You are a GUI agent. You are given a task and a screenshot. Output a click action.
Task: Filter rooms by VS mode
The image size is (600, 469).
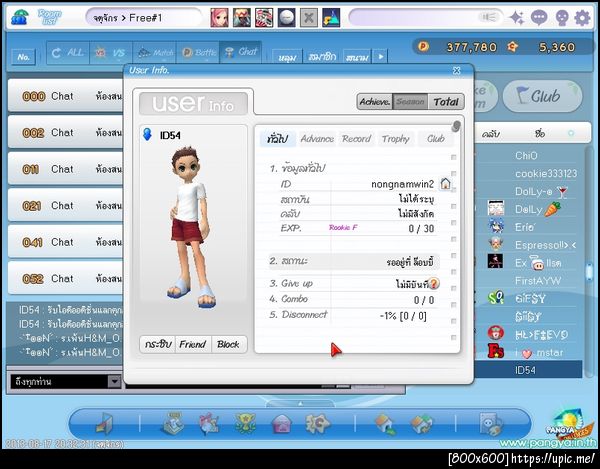point(111,52)
